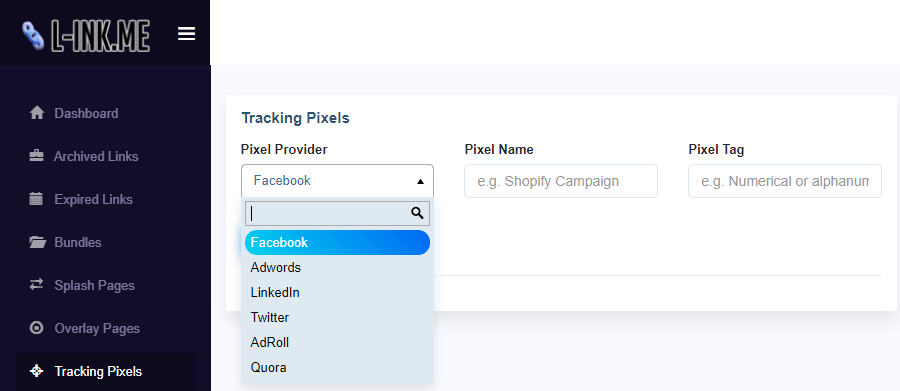The image size is (900, 391).
Task: Click the Dashboard home icon
Action: [x=37, y=113]
